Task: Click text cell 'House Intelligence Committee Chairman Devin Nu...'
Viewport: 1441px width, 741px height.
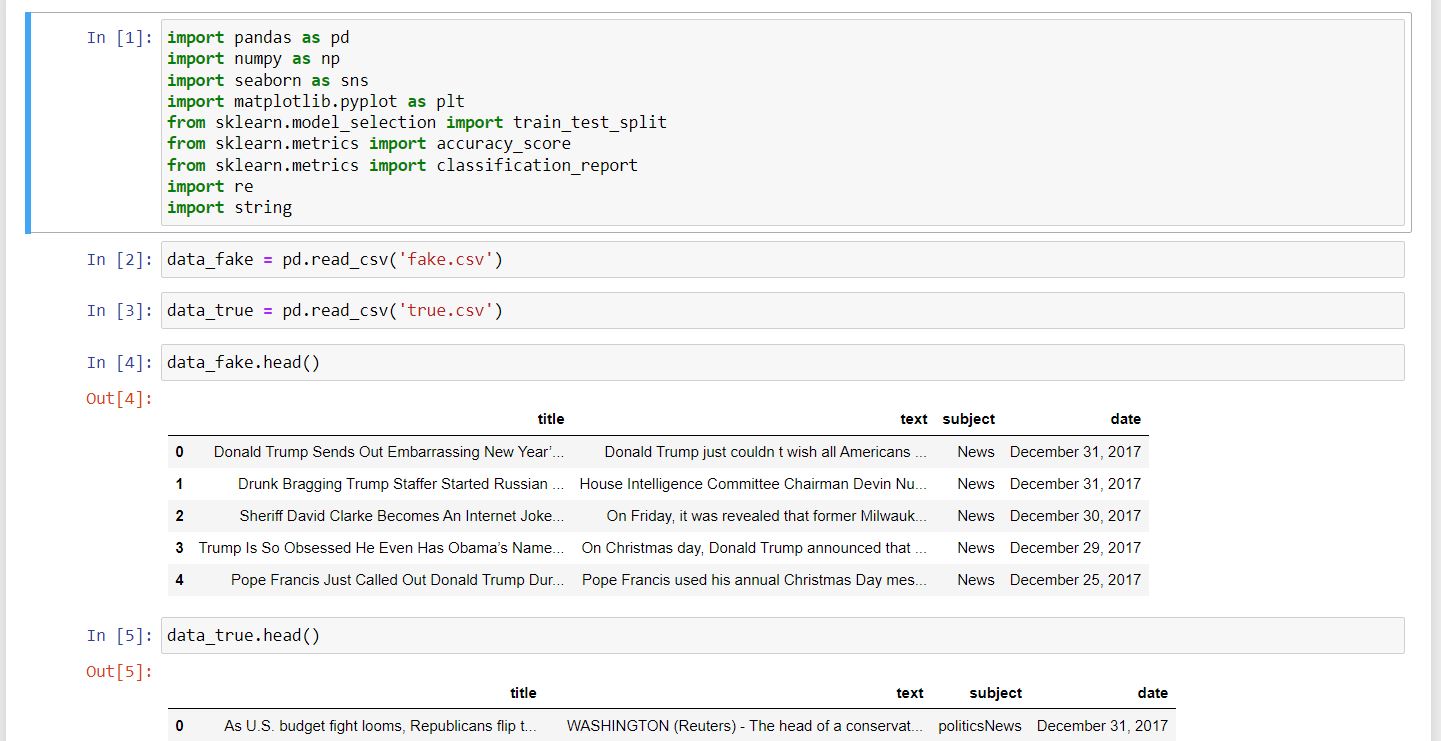Action: coord(753,484)
